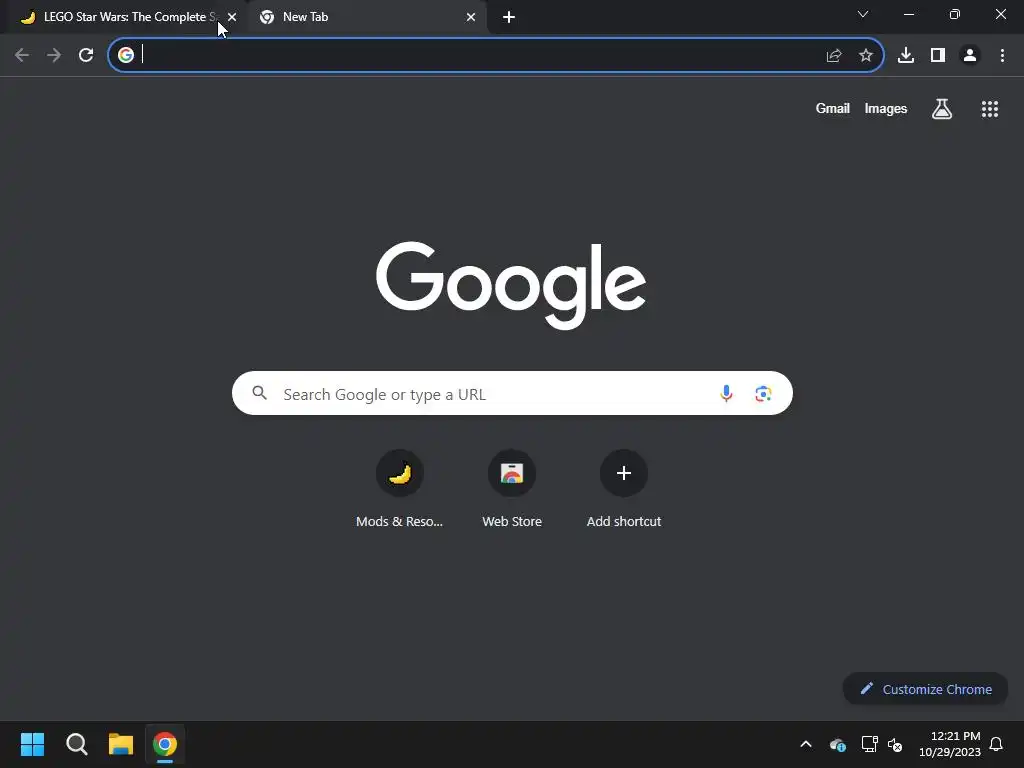
Task: Search by image with Lens icon
Action: 763,393
